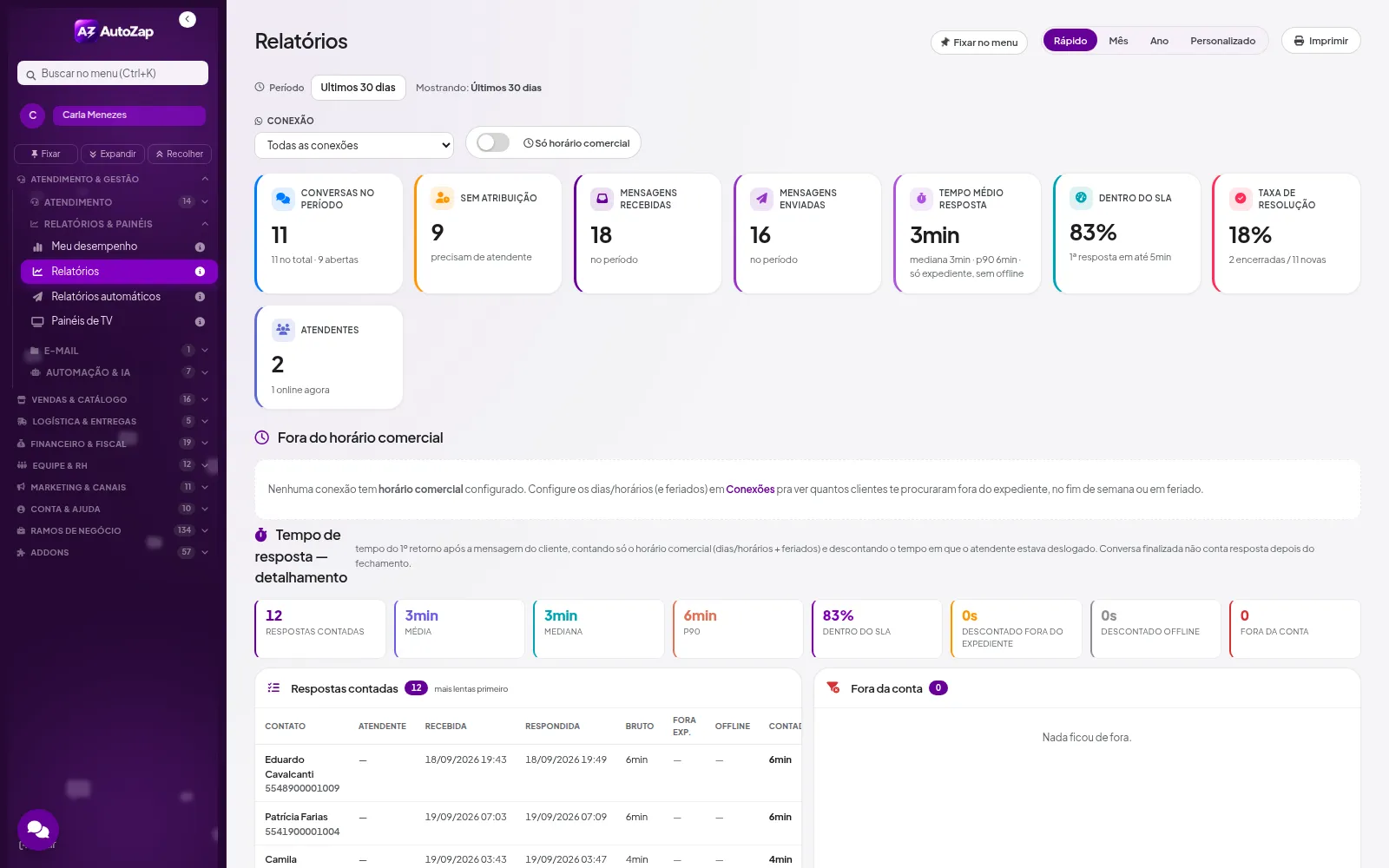Click the Mensagens recebidas inbox icon
Viewport: 1389px width, 868px height.
tap(602, 199)
